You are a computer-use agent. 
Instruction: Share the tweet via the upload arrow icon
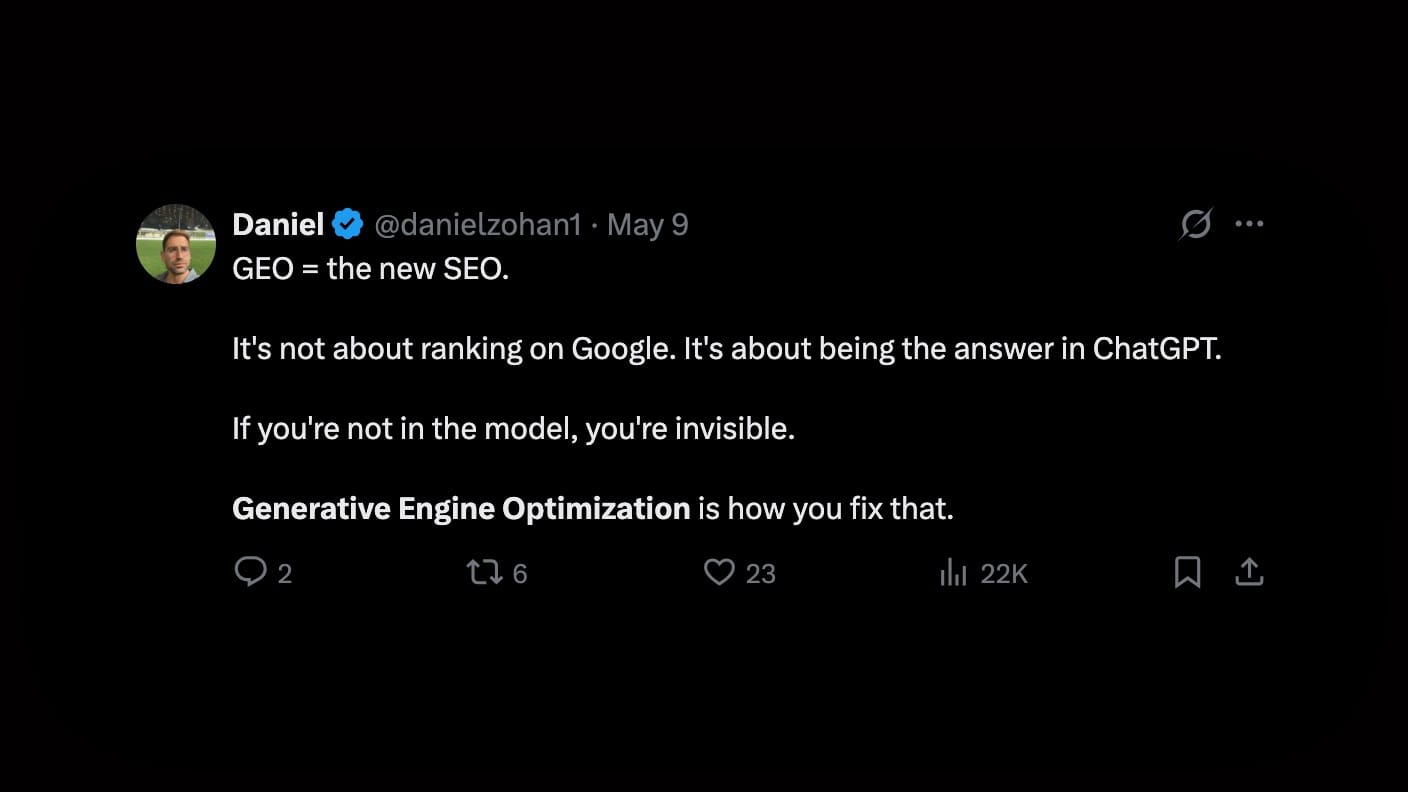[x=1249, y=572]
